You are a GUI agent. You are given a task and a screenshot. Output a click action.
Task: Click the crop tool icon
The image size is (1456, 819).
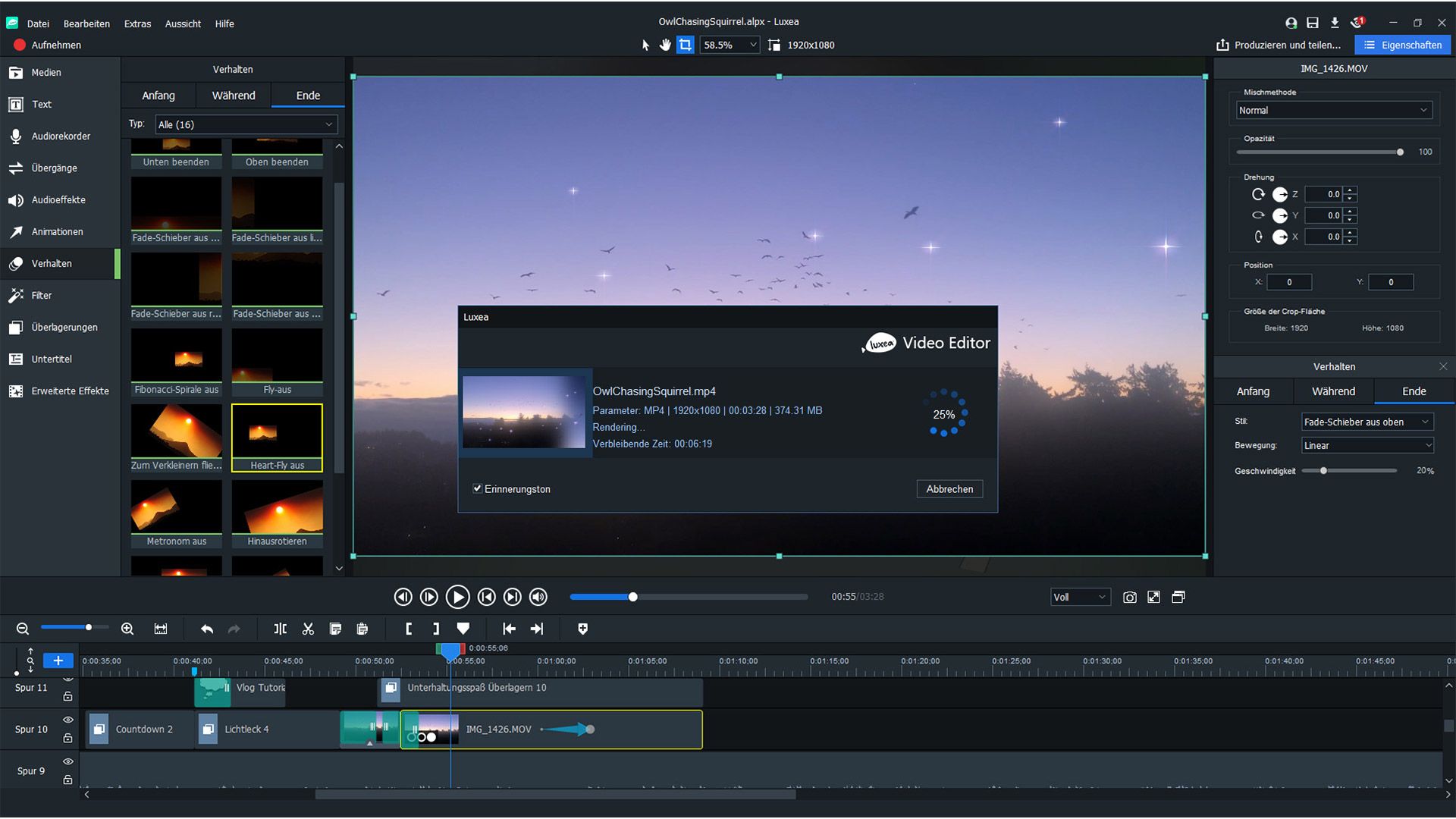click(x=685, y=45)
